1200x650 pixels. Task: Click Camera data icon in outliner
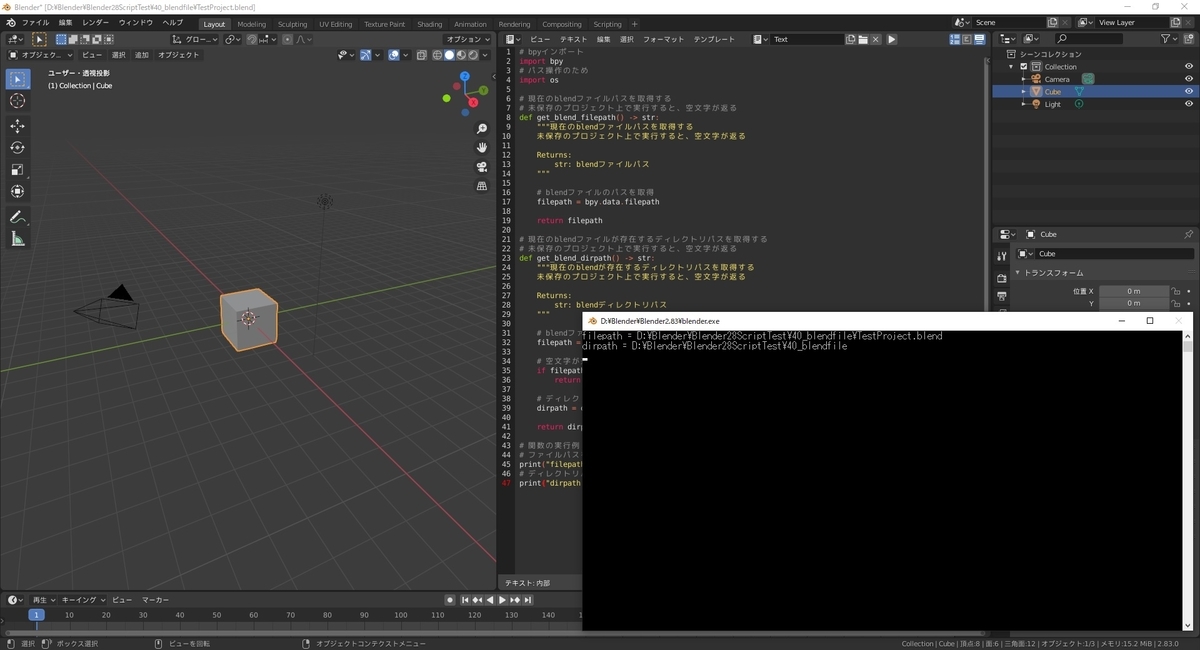coord(1087,79)
